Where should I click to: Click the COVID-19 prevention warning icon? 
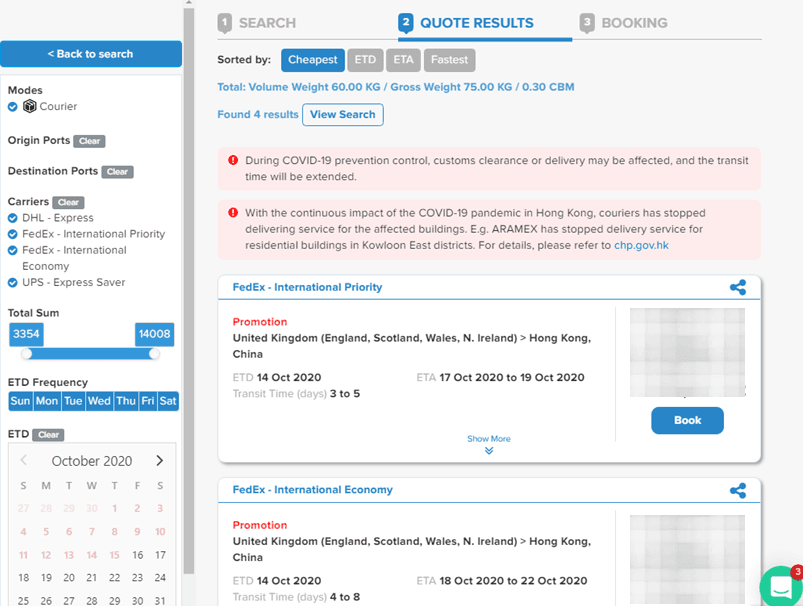click(233, 160)
